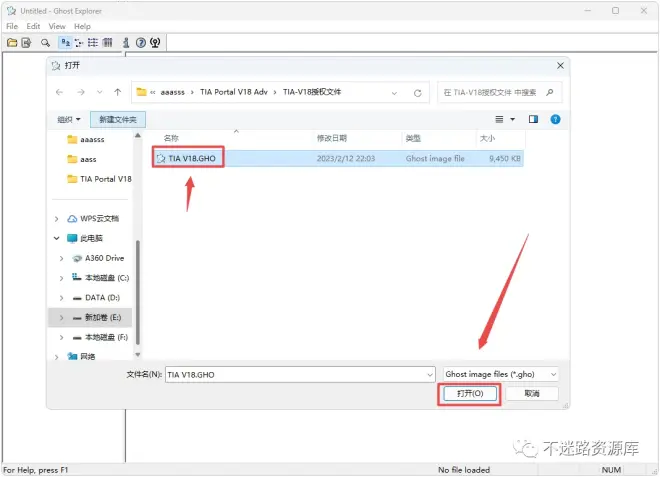The height and width of the screenshot is (477, 660).
Task: Click aaasss in the breadcrumb path
Action: coord(173,92)
